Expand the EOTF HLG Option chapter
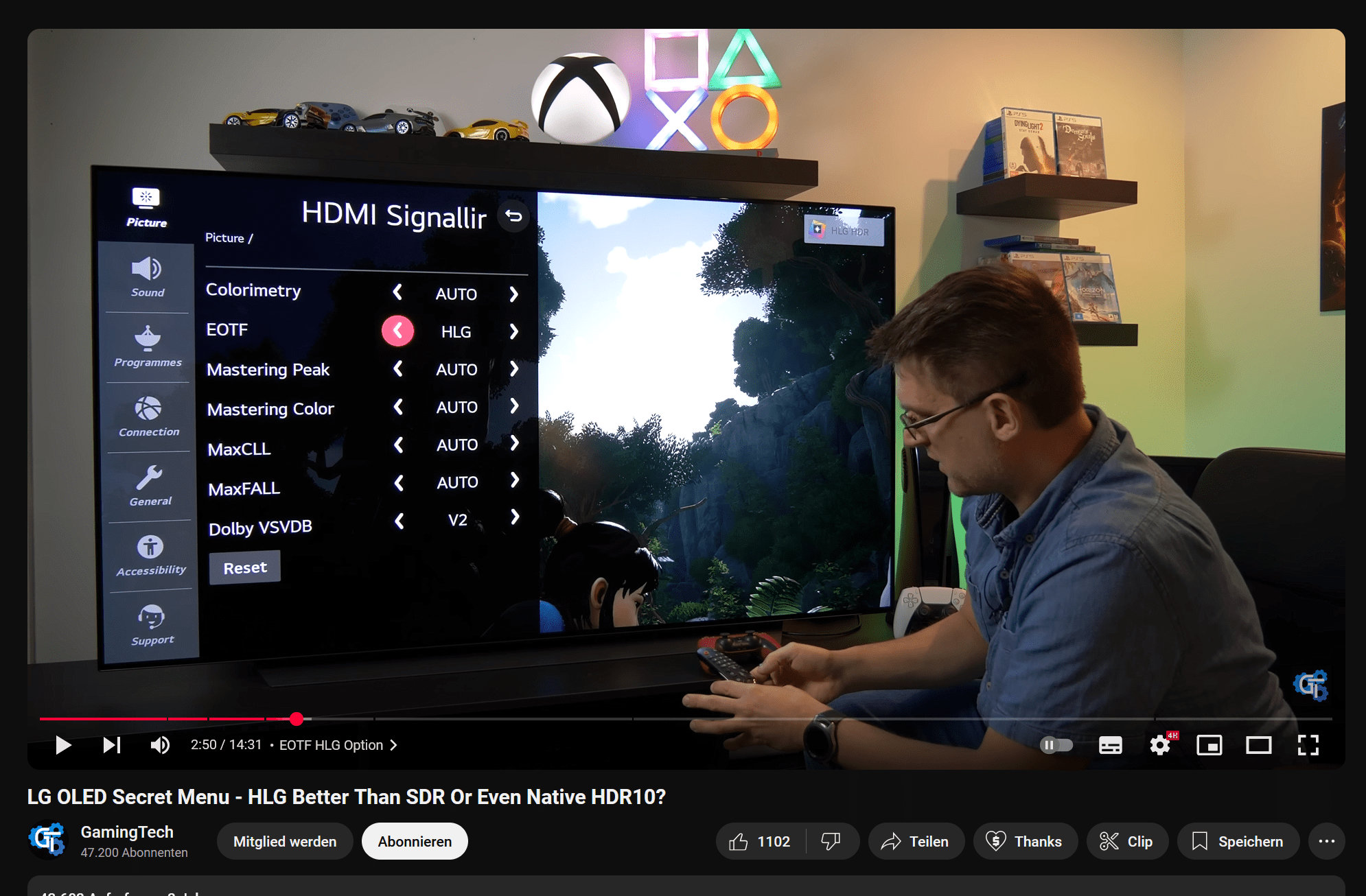Image resolution: width=1366 pixels, height=896 pixels. coord(338,745)
